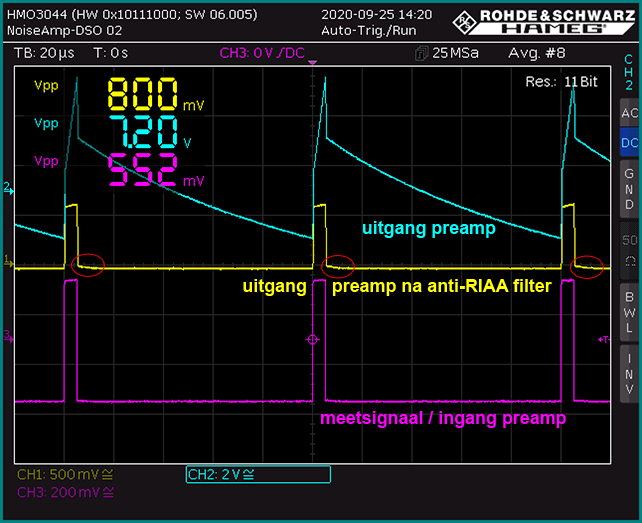Click 'meetsignaal / ingang preamp' label

coord(443,419)
